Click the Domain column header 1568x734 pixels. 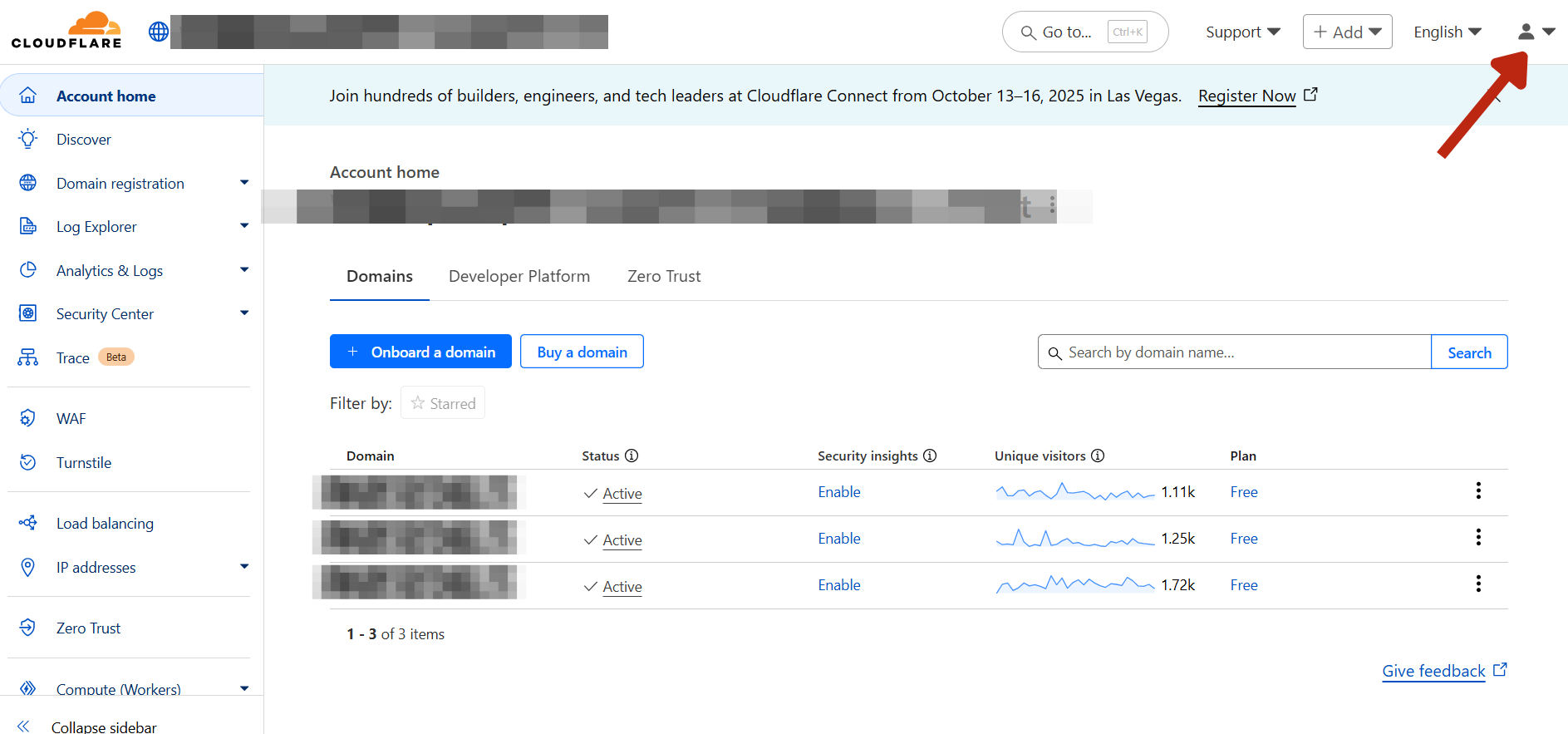tap(371, 456)
